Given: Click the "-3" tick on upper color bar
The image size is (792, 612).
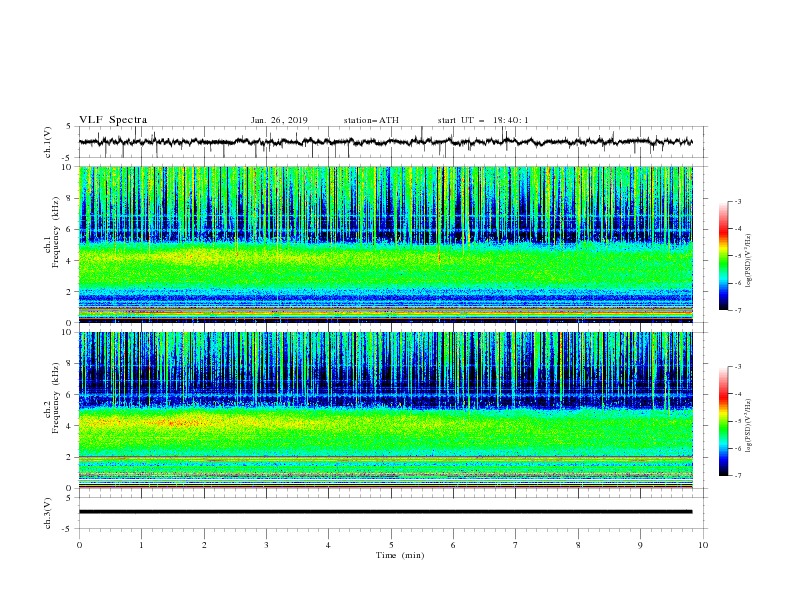Looking at the screenshot, I should (x=737, y=201).
